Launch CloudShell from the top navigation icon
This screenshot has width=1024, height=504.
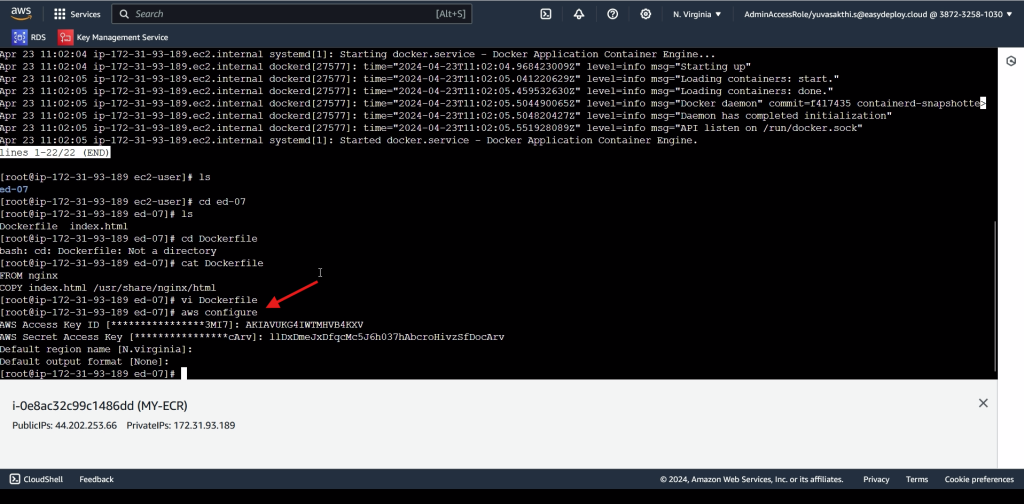point(546,14)
